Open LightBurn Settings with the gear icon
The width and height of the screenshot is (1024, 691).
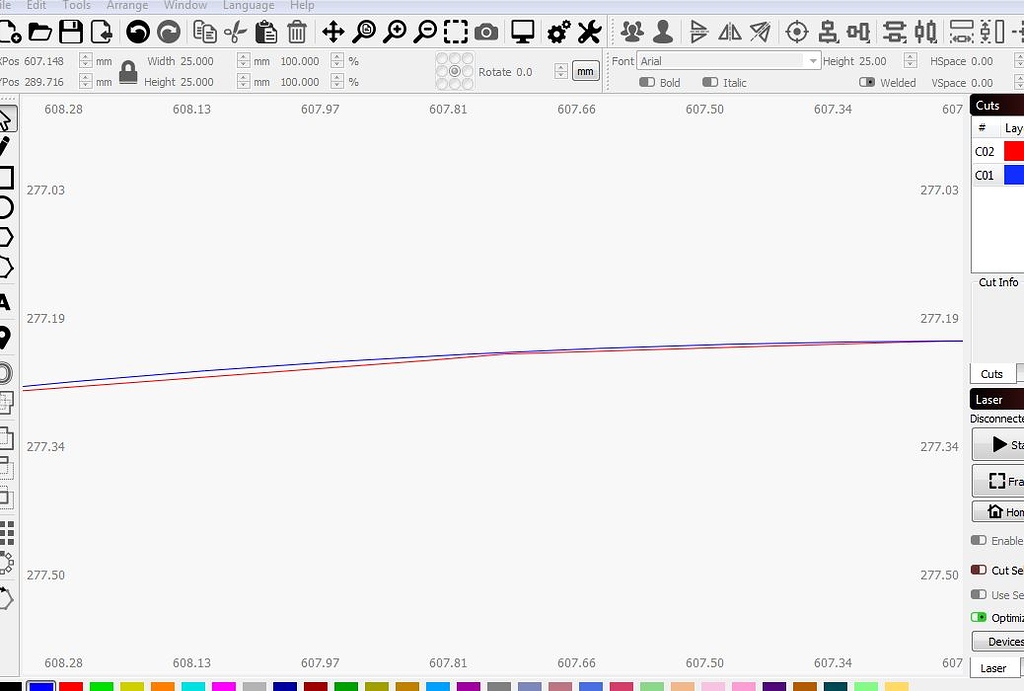point(557,31)
